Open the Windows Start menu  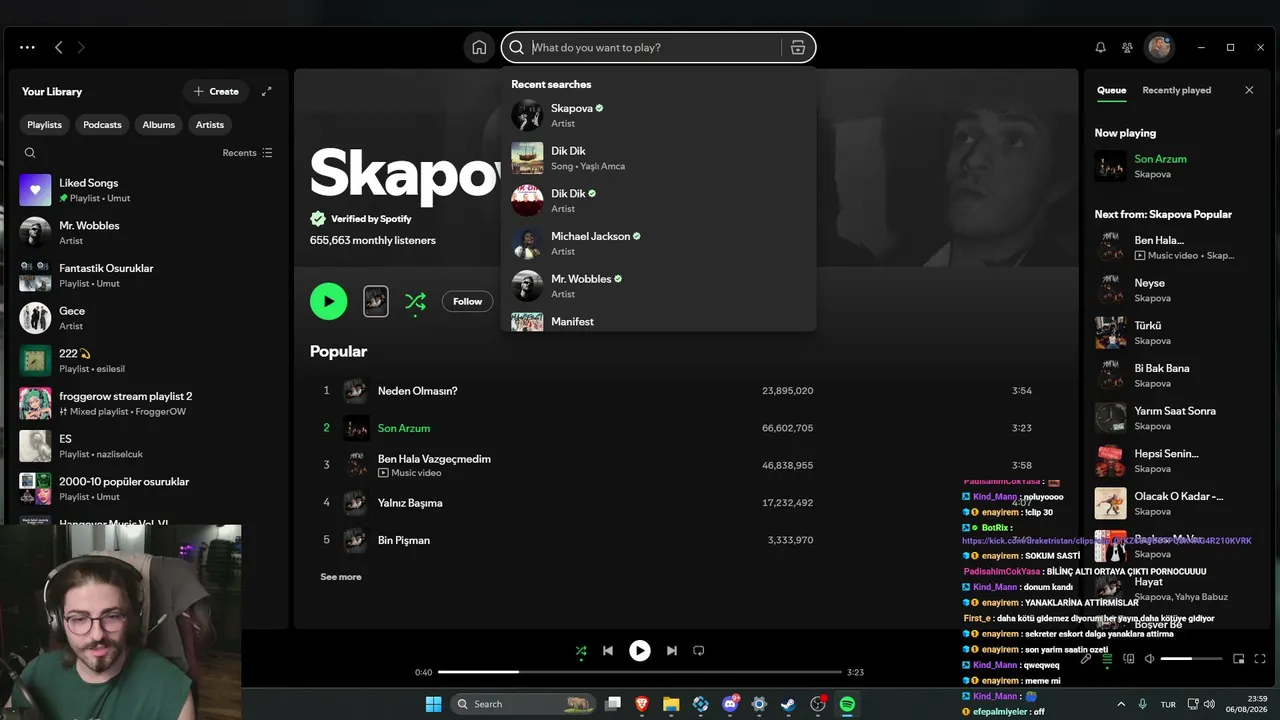[x=433, y=704]
